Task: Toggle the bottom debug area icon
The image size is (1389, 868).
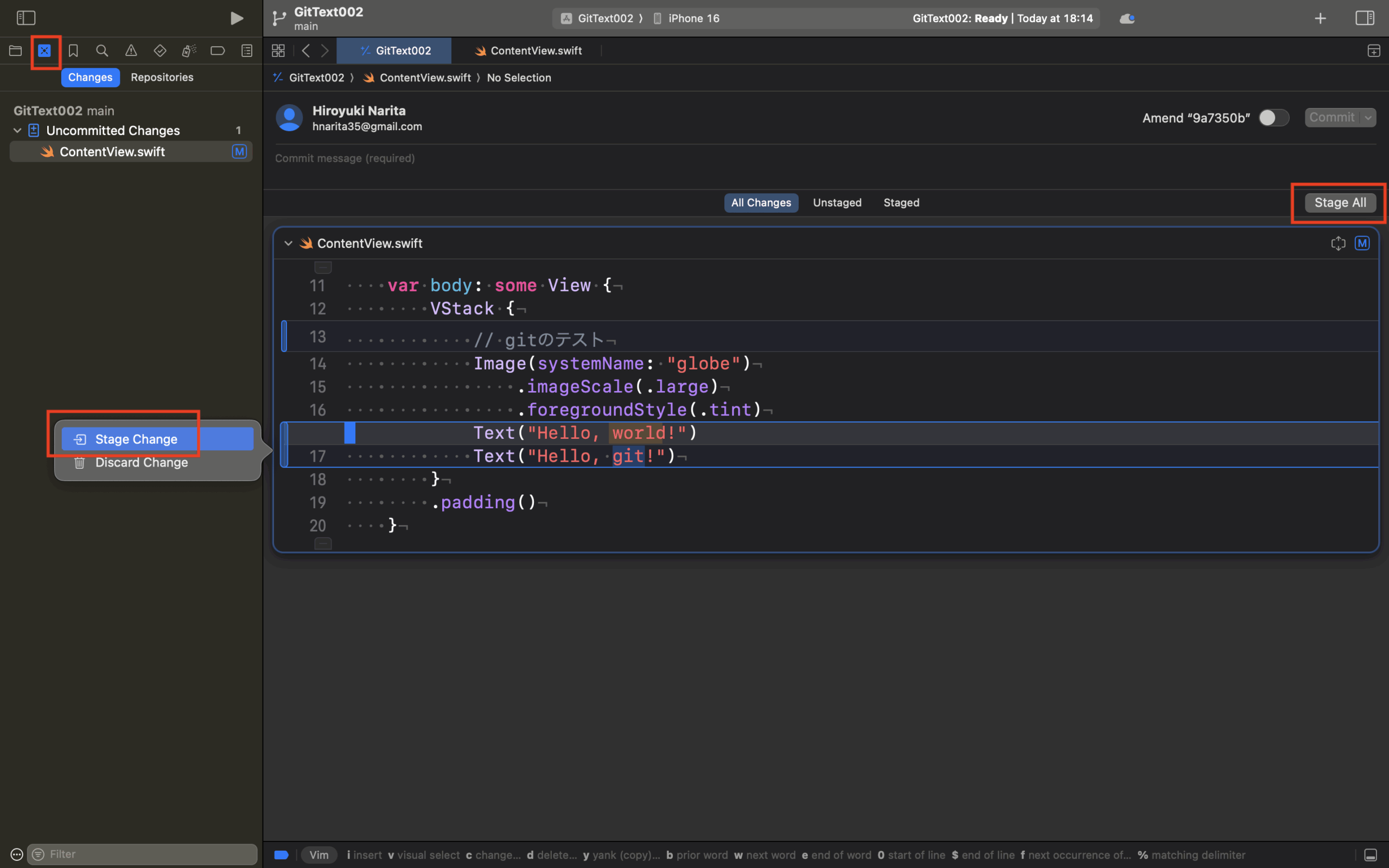Action: pos(1371,855)
